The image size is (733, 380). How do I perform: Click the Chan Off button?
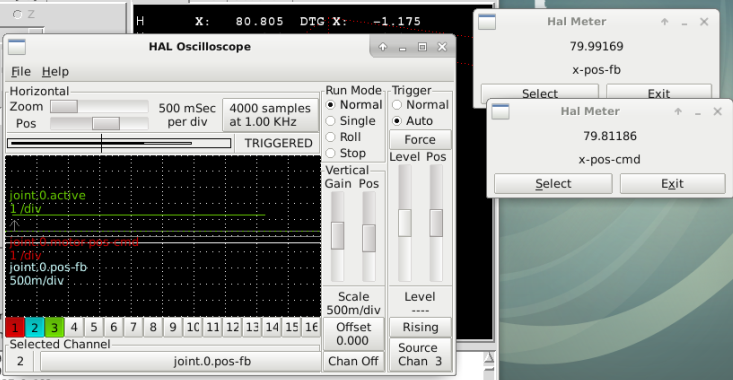click(353, 361)
